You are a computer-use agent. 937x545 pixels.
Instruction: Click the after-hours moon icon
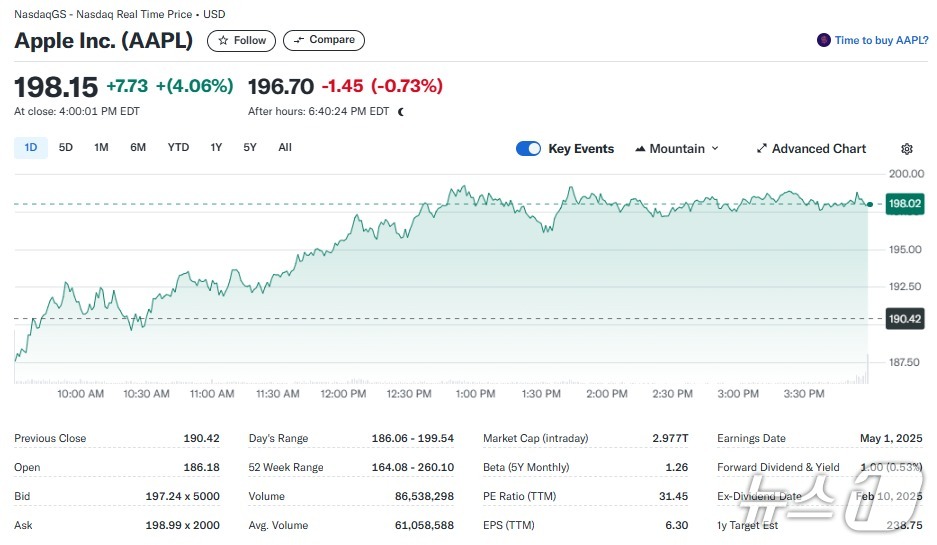click(401, 112)
